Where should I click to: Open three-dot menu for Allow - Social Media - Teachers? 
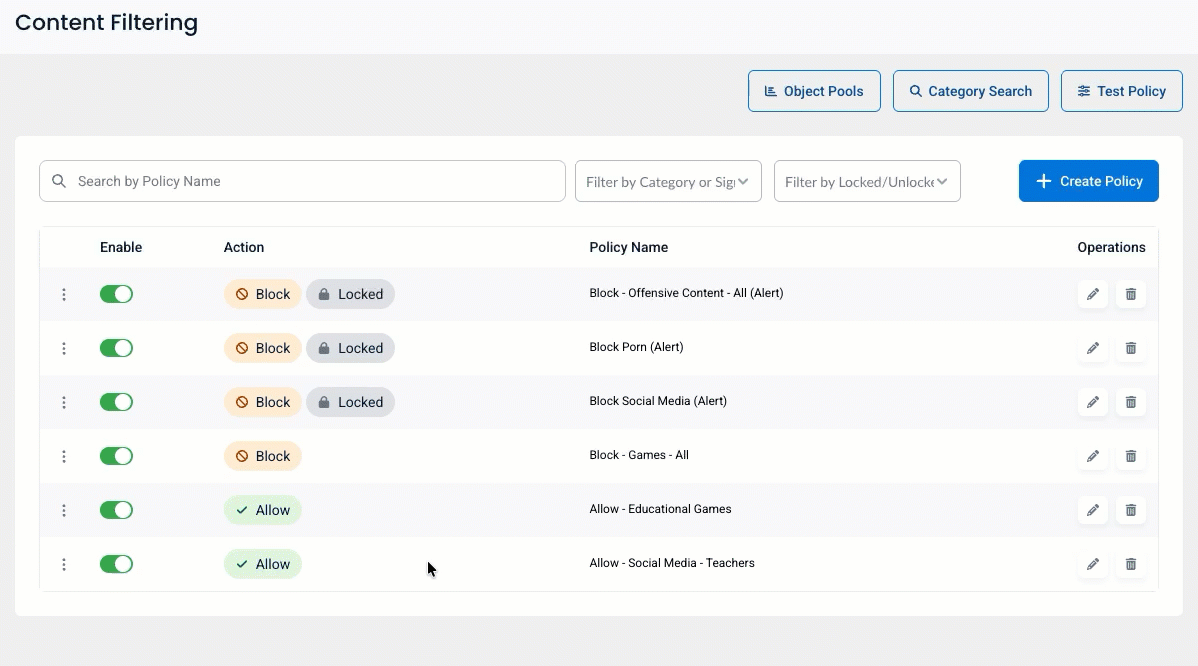pyautogui.click(x=64, y=564)
